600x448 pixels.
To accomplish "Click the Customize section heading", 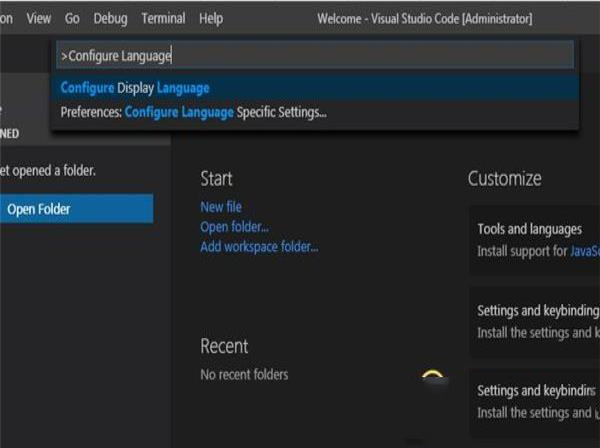I will (x=505, y=179).
